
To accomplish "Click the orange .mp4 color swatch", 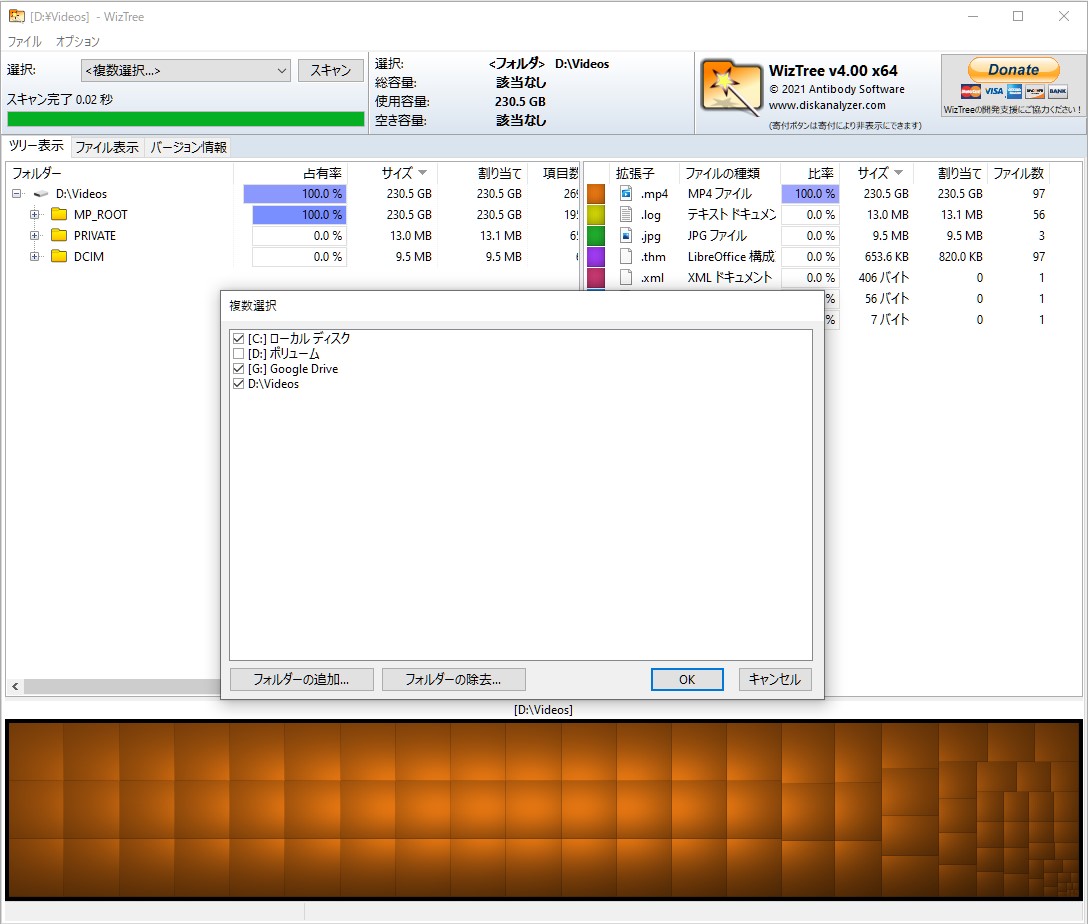I will coord(596,194).
